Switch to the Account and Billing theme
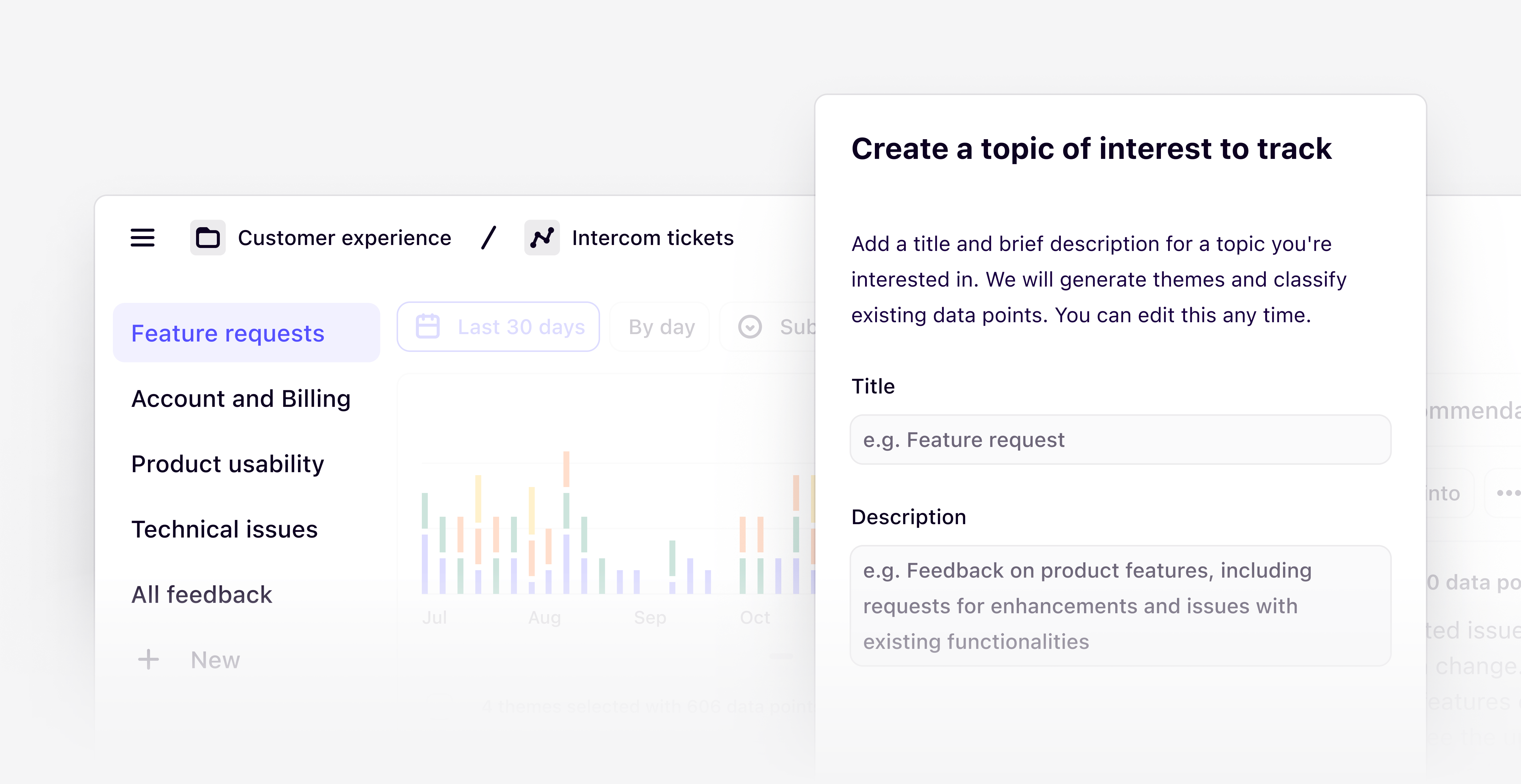The height and width of the screenshot is (784, 1521). [x=242, y=399]
